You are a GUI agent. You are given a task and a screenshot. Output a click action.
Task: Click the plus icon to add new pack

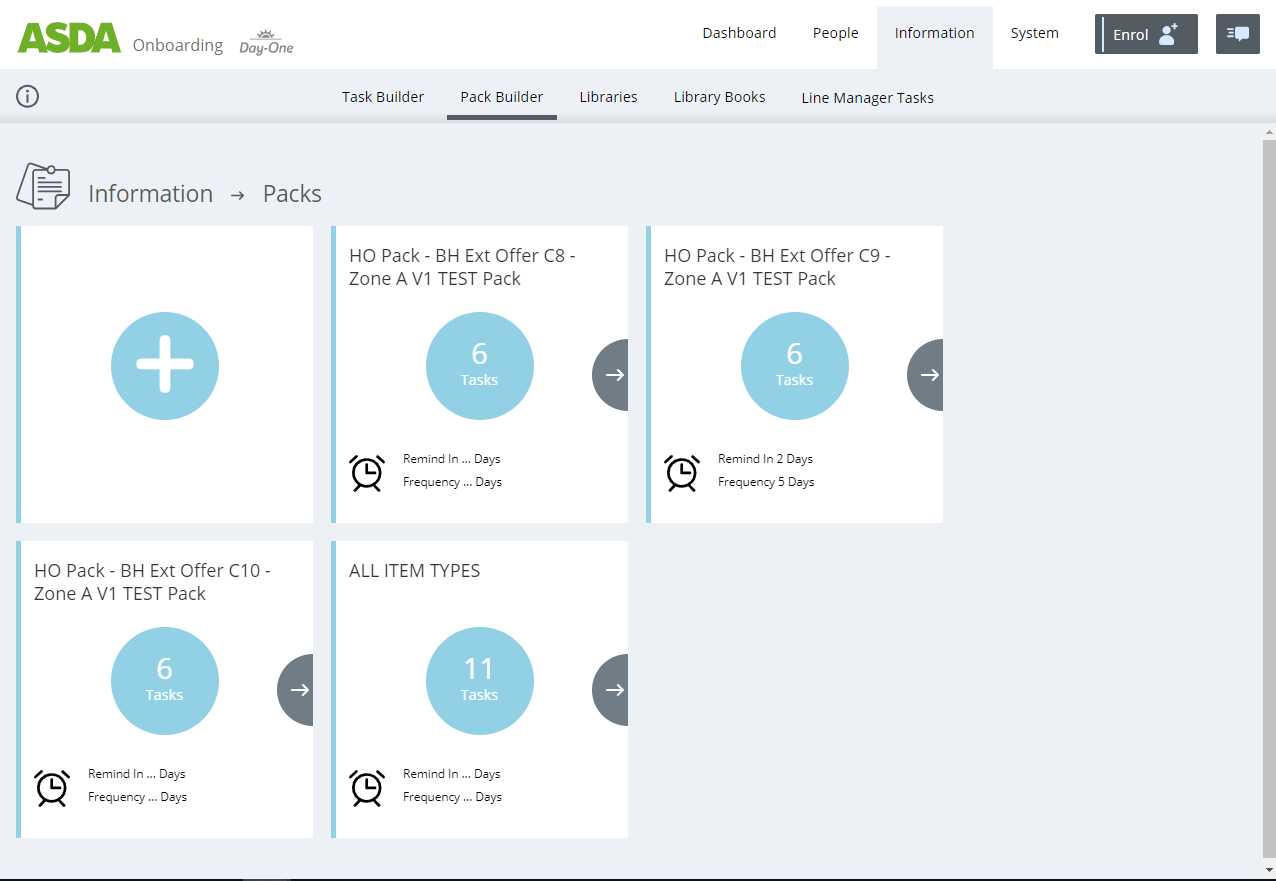pyautogui.click(x=165, y=366)
